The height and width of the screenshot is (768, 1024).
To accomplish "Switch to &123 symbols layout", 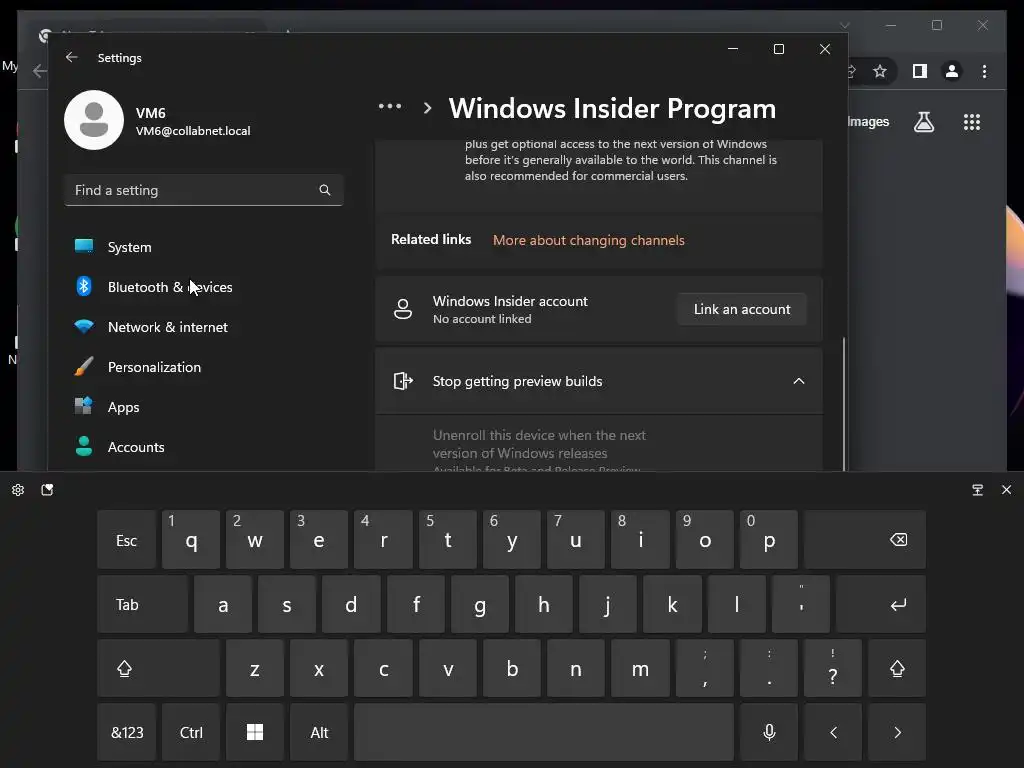I will (x=127, y=732).
